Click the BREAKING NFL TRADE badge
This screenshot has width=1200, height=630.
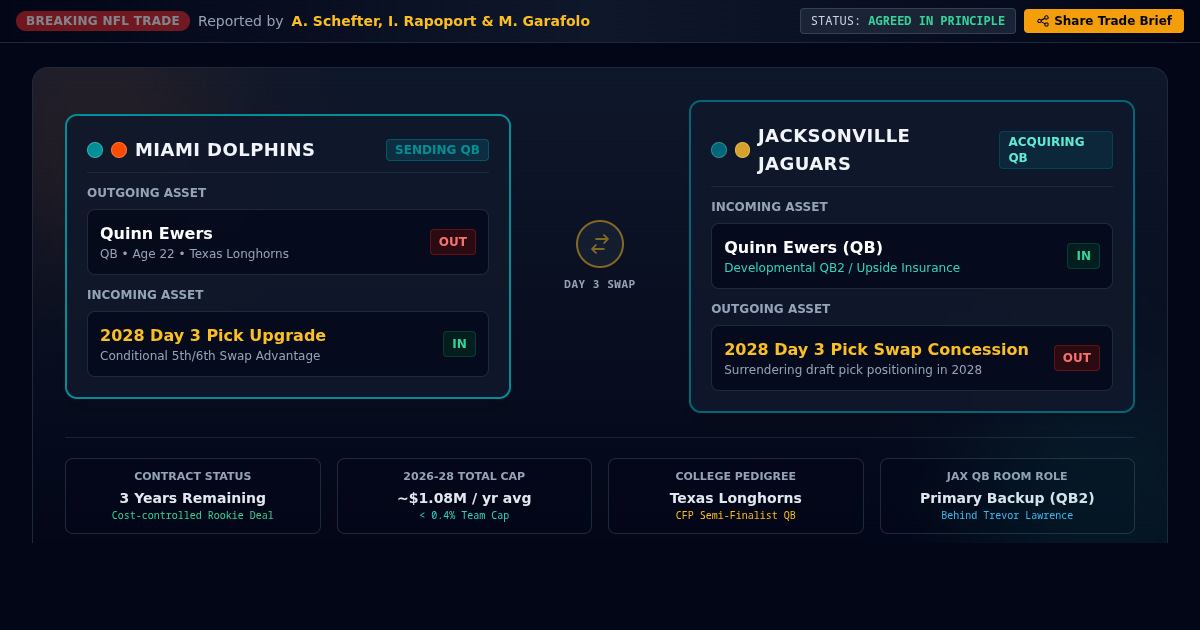[x=103, y=21]
